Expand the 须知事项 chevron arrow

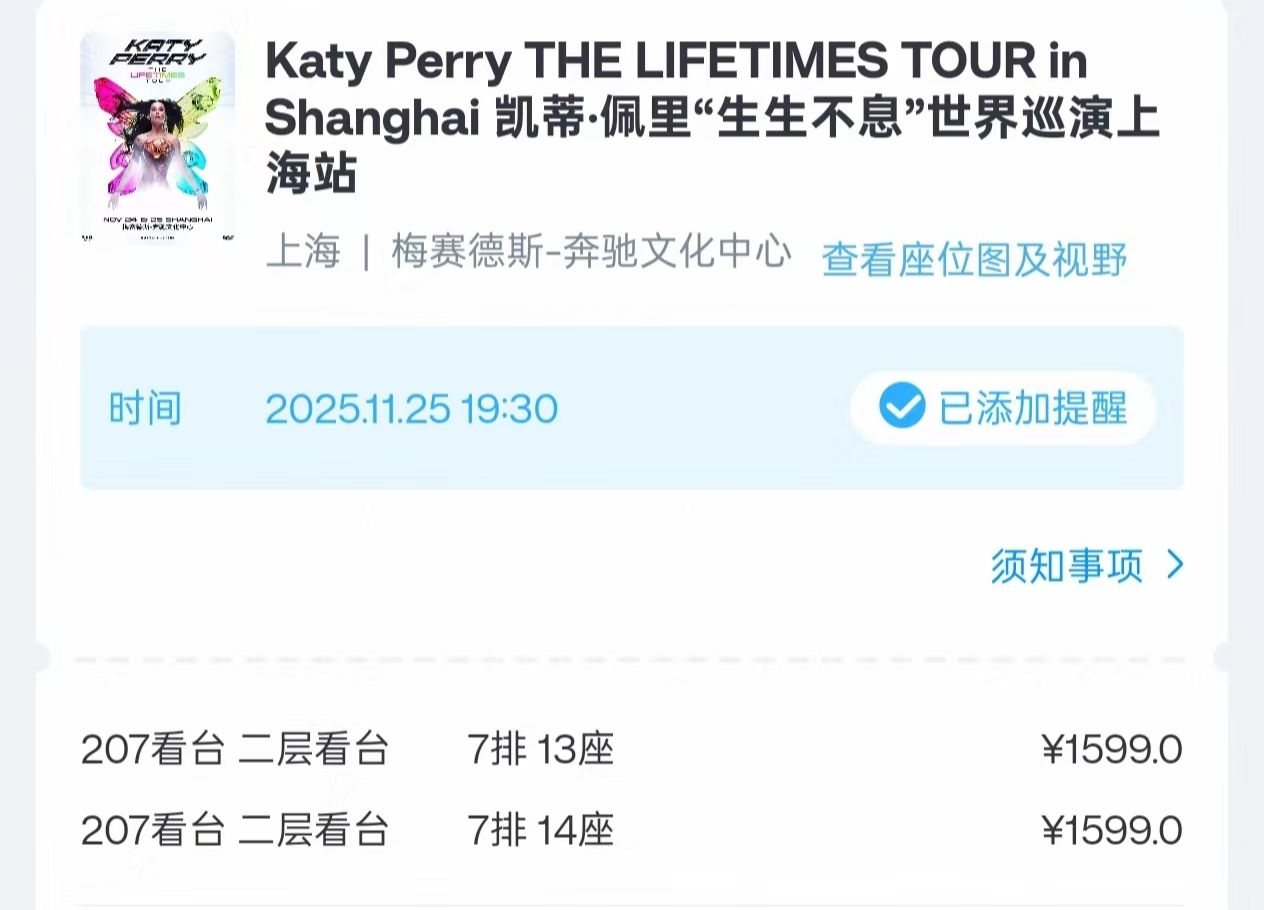[x=1175, y=565]
